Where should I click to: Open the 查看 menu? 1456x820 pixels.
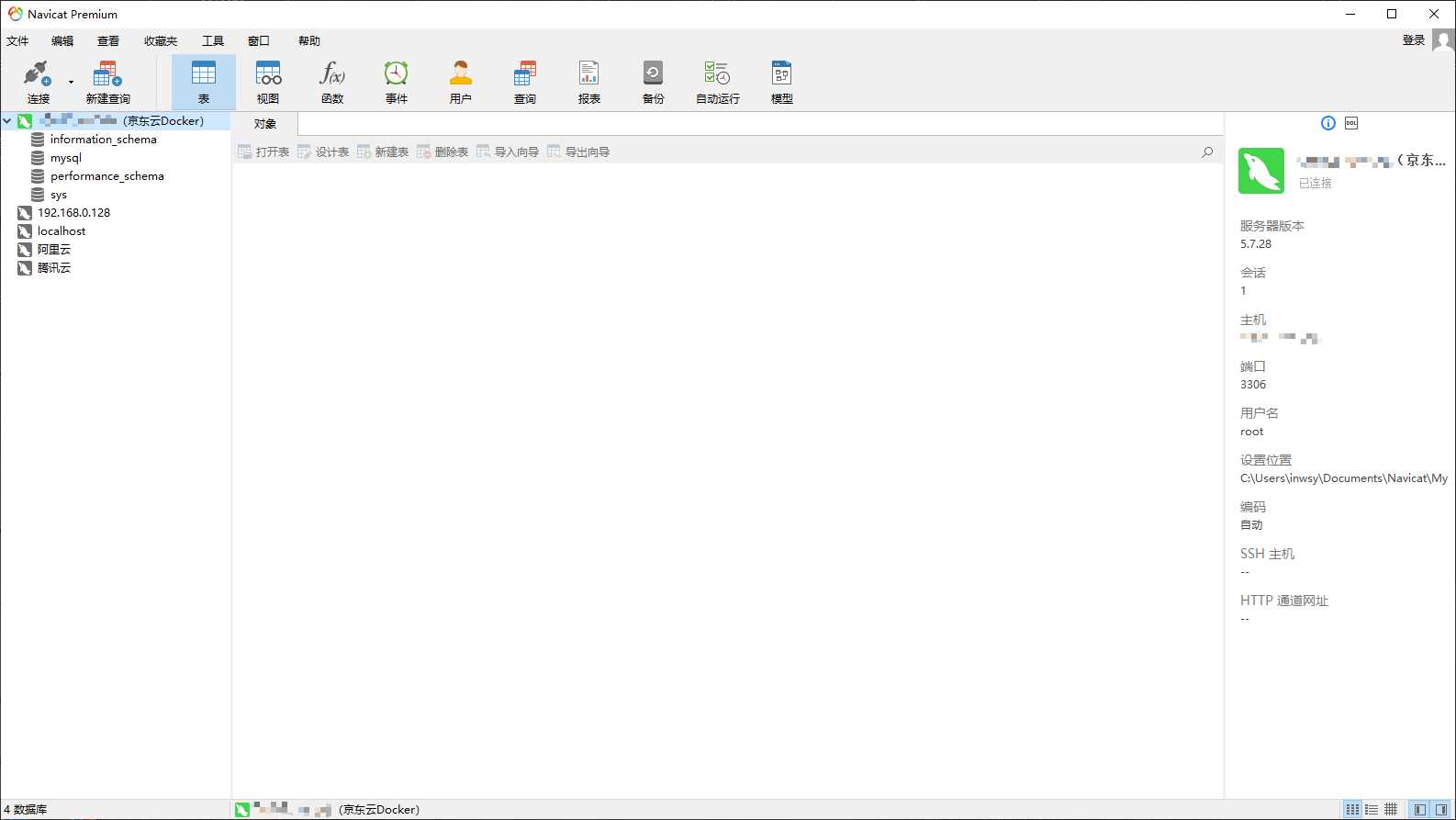pos(108,40)
